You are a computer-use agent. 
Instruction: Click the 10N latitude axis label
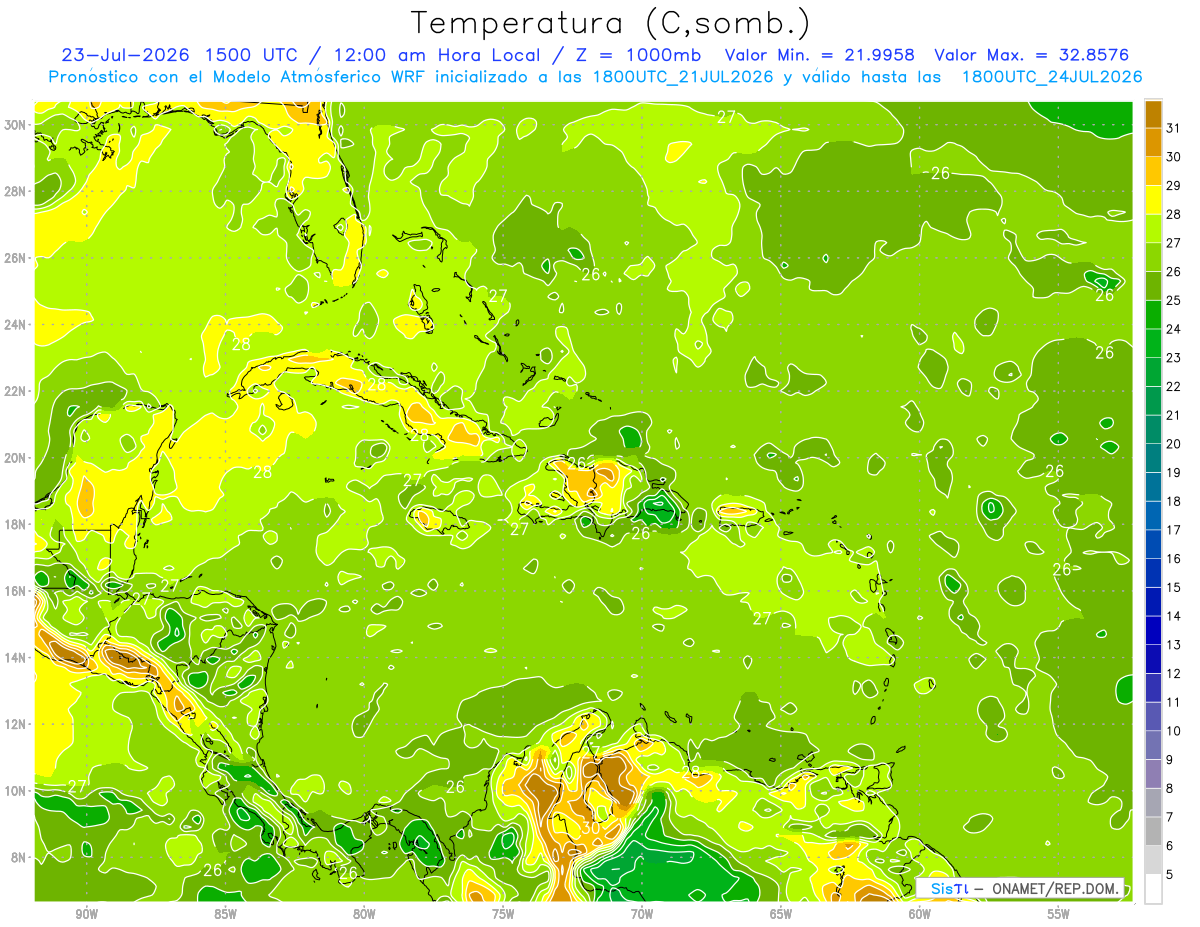17,791
